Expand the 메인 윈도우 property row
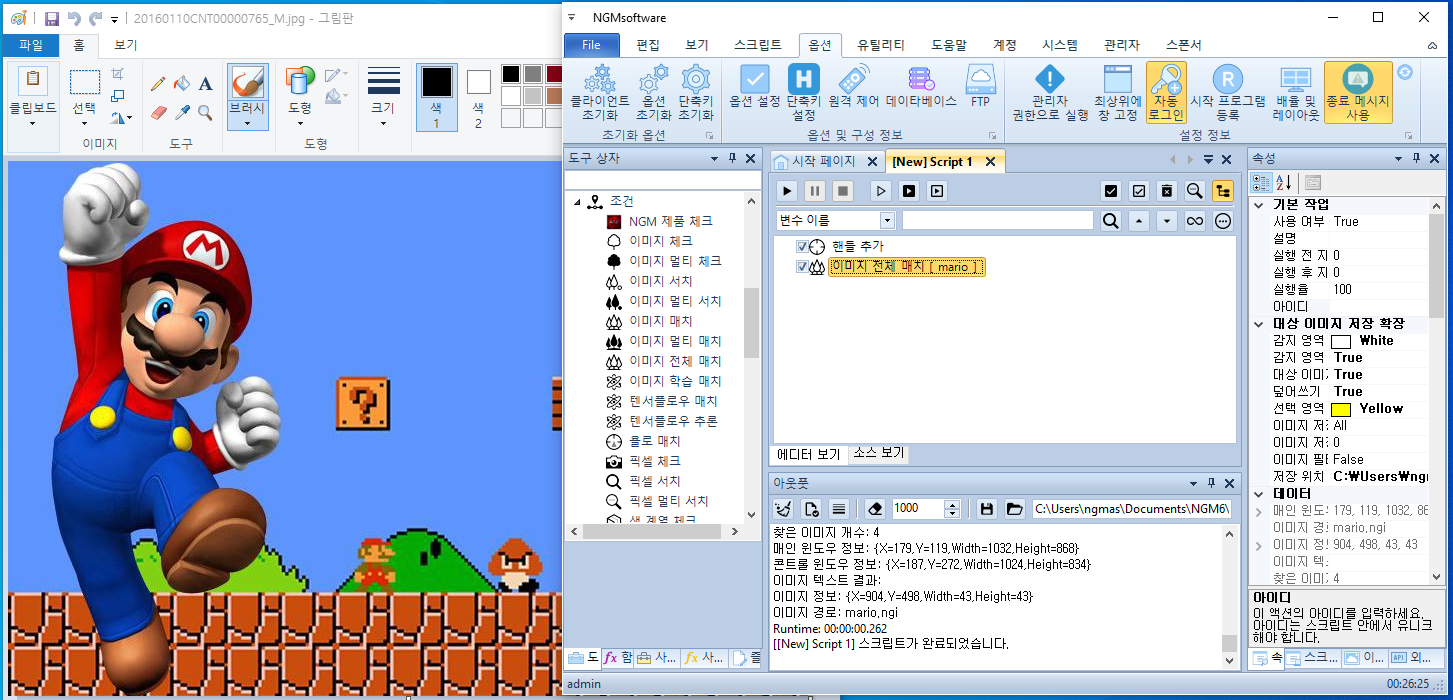This screenshot has height=700, width=1453. (x=1259, y=512)
